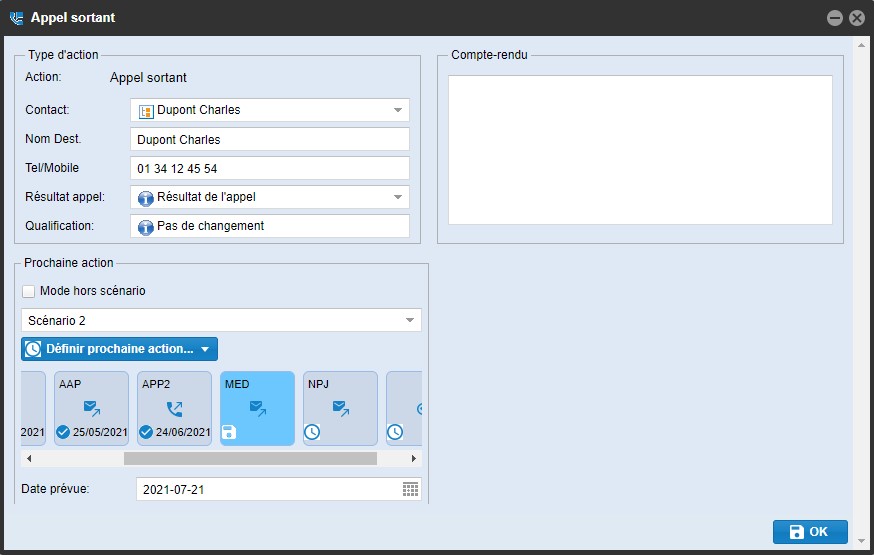Click the Tel/Mobile number field
Viewport: 874px width, 555px height.
pos(270,169)
